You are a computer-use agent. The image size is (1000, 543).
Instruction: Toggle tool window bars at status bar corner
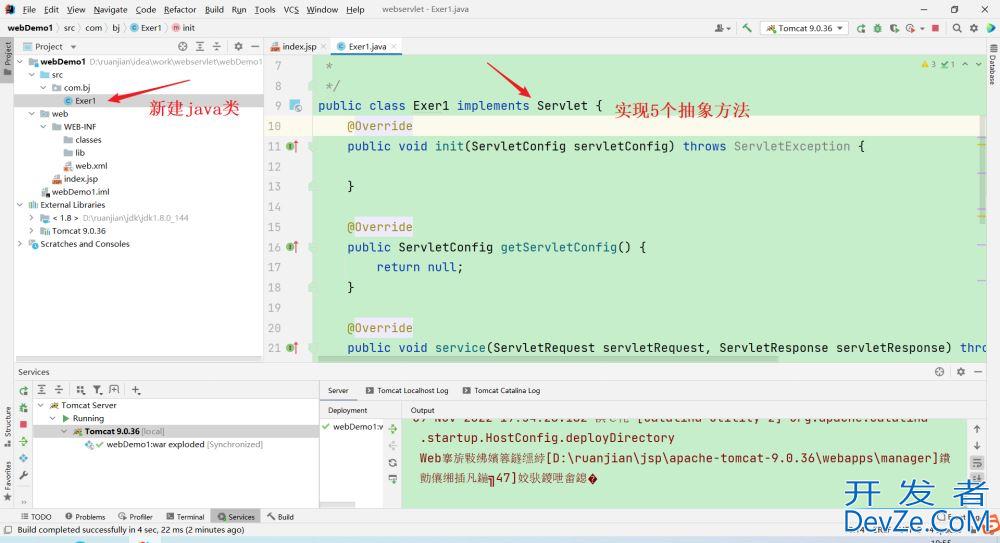[x=8, y=530]
